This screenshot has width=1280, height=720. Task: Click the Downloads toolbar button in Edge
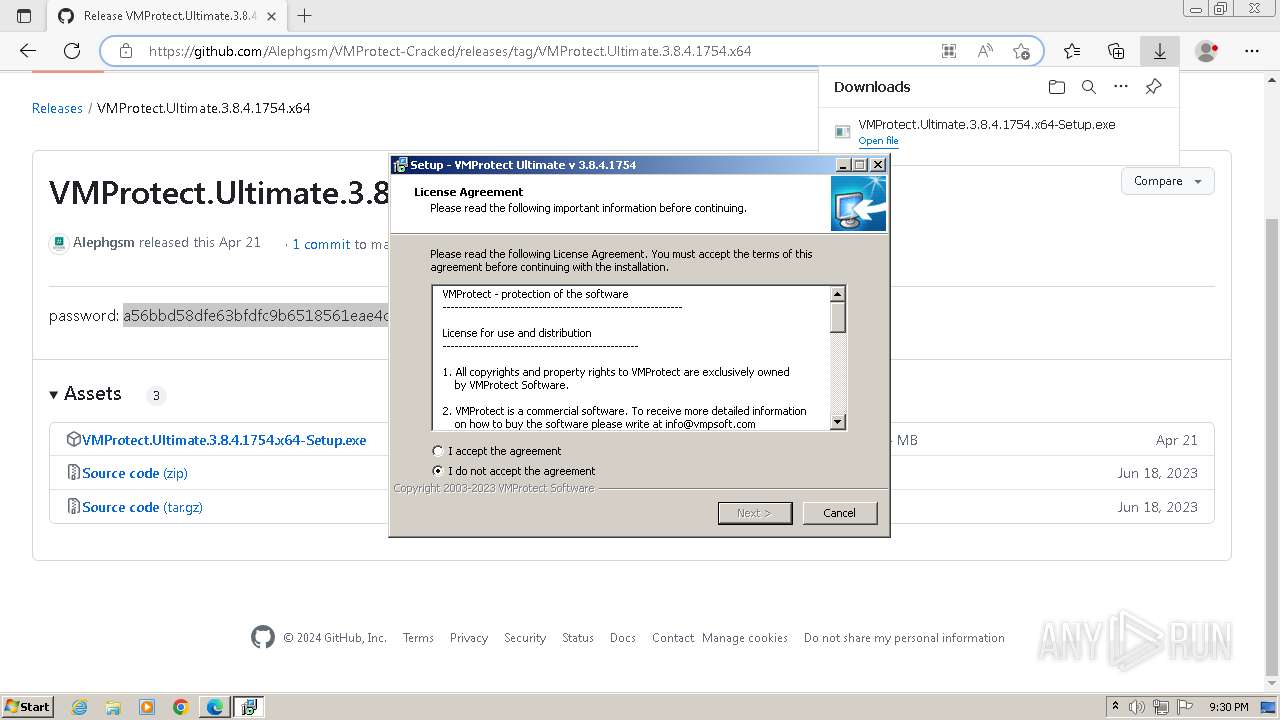1160,51
